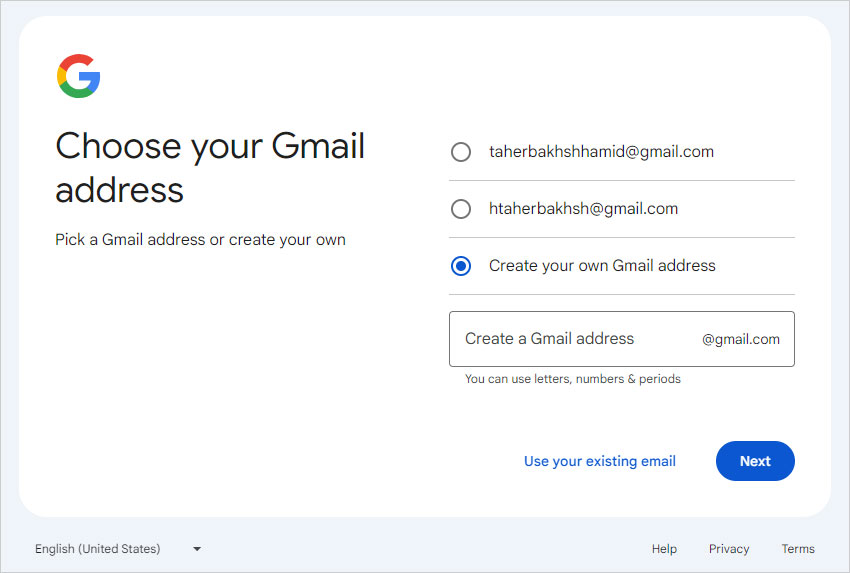Click 'Pick a Gmail address or create your own' text
Viewport: 850px width, 573px height.
pyautogui.click(x=201, y=240)
